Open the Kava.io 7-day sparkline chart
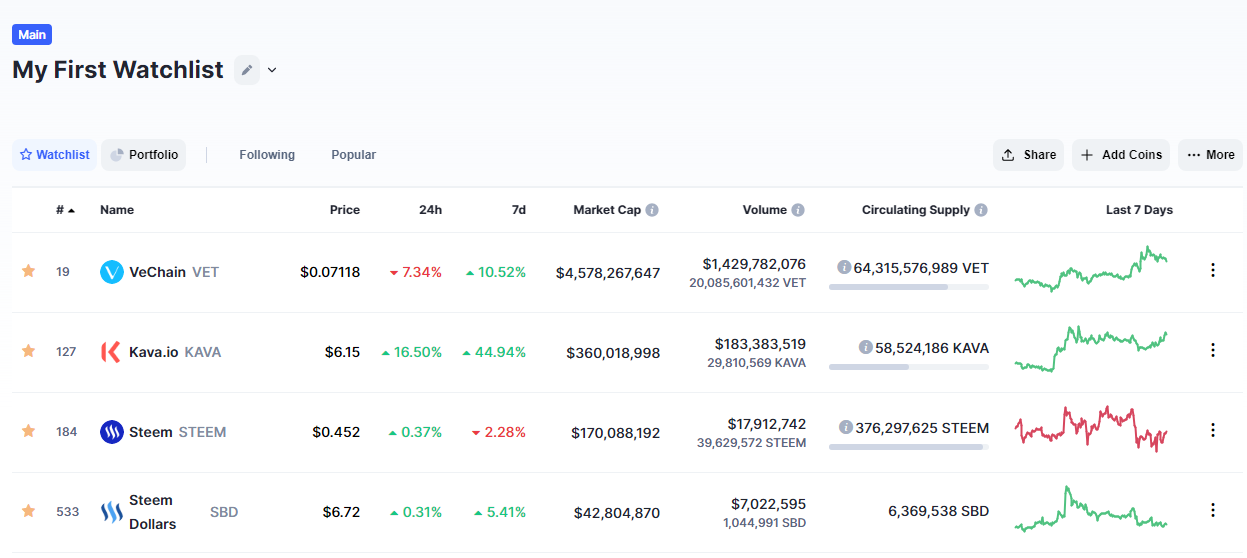The height and width of the screenshot is (558, 1247). [1090, 349]
